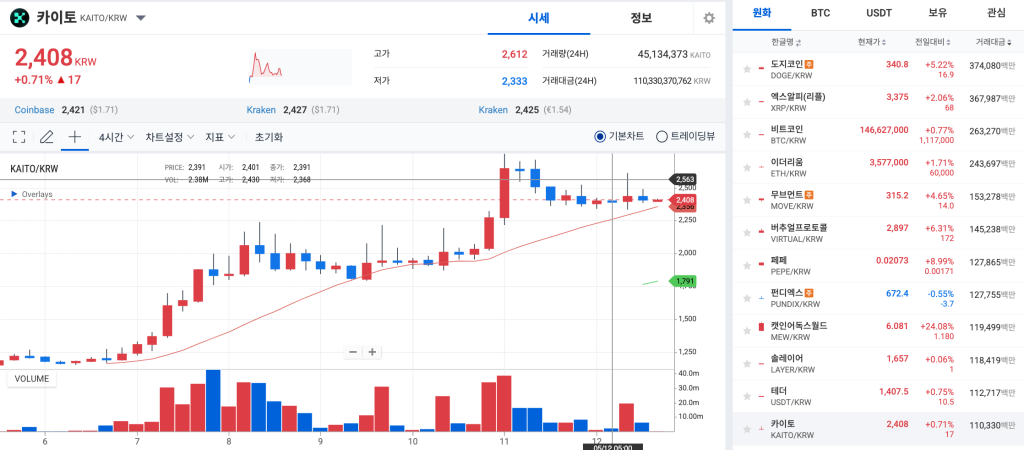This screenshot has height=450, width=1024.
Task: Sort list by 전일대비 column
Action: click(933, 42)
